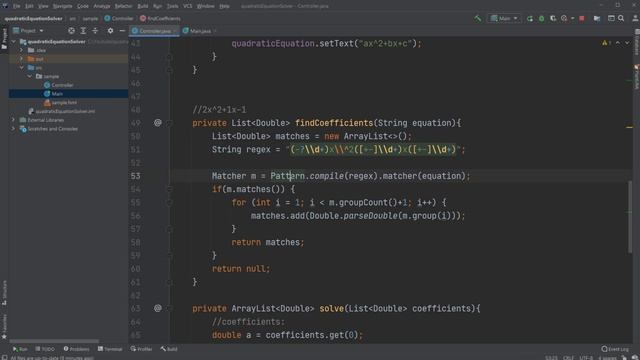Open the Project Structure icon
The width and height of the screenshot is (640, 360).
click(597, 18)
